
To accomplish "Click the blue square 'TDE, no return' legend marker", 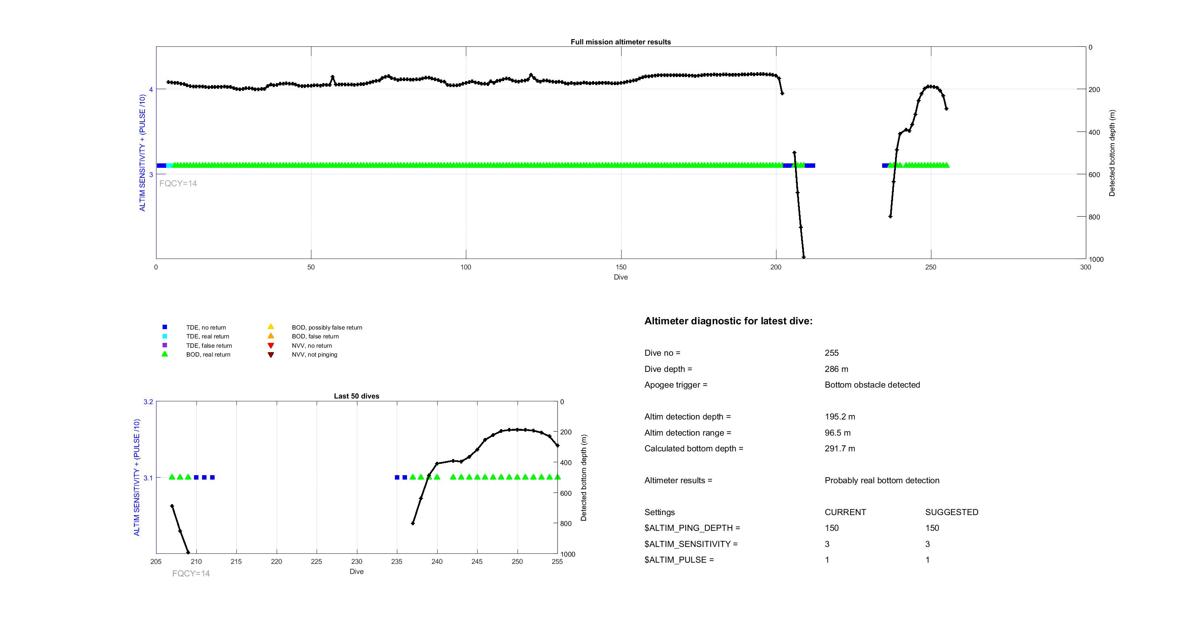I will 165,327.
